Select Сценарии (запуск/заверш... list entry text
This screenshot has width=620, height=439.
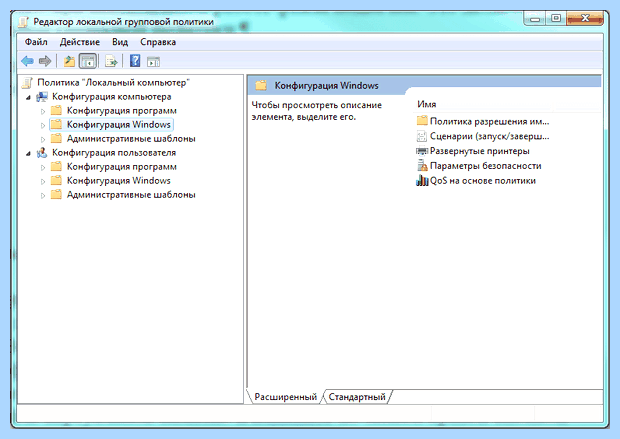(490, 136)
